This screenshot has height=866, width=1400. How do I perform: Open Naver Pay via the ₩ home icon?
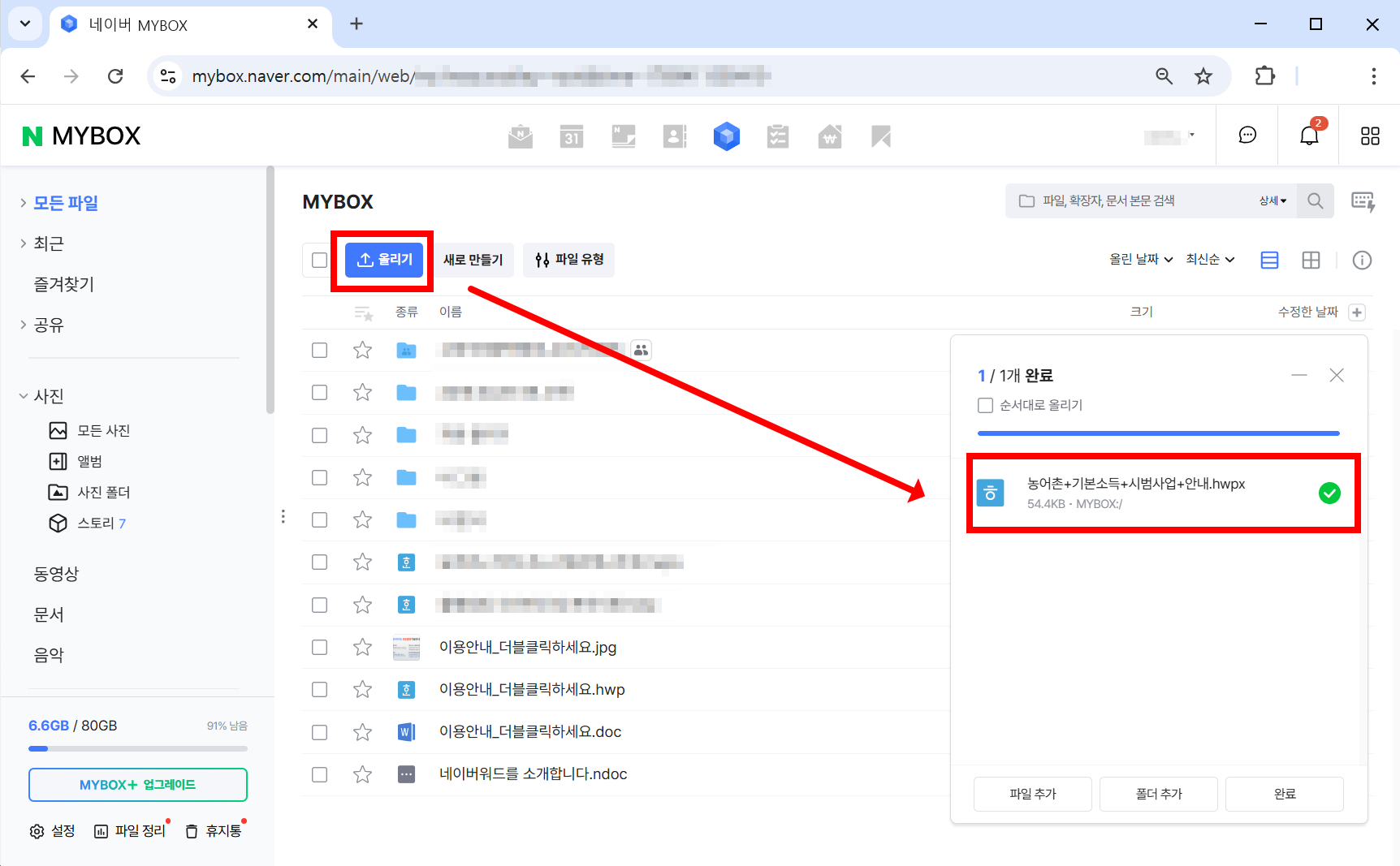click(829, 136)
